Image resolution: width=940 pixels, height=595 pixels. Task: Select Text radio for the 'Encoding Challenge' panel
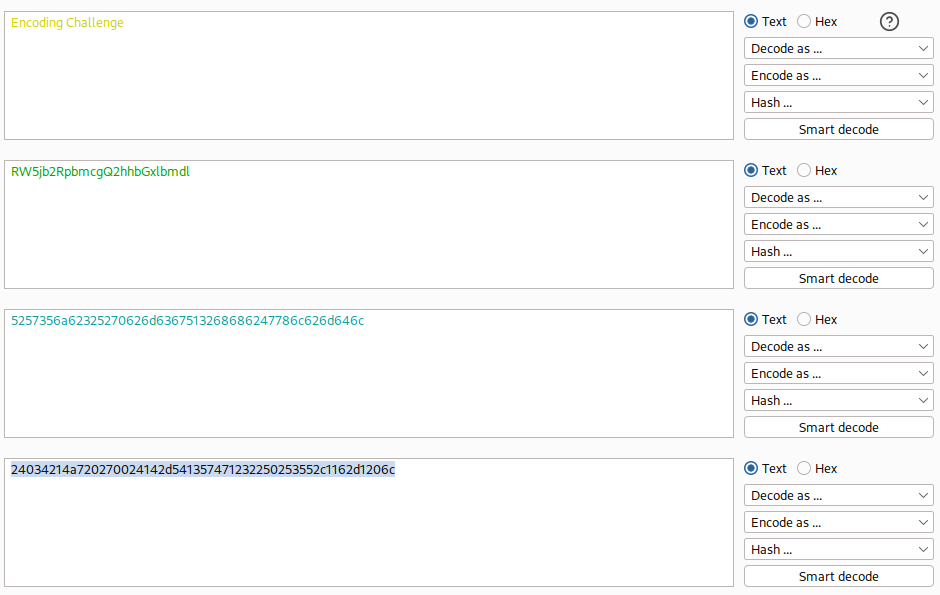coord(751,22)
